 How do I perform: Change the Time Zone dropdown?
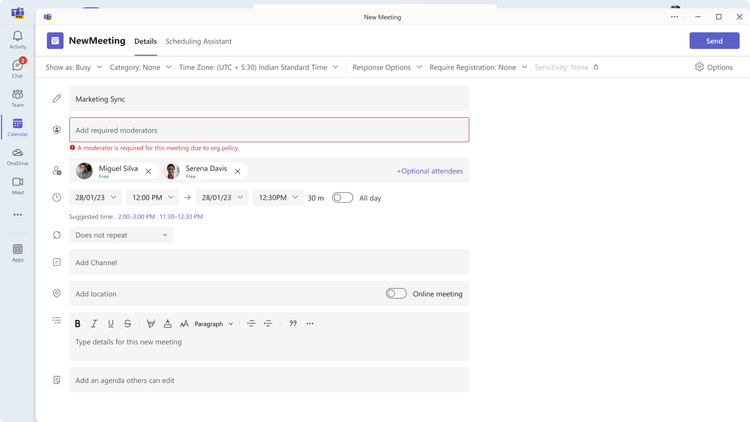tap(258, 67)
